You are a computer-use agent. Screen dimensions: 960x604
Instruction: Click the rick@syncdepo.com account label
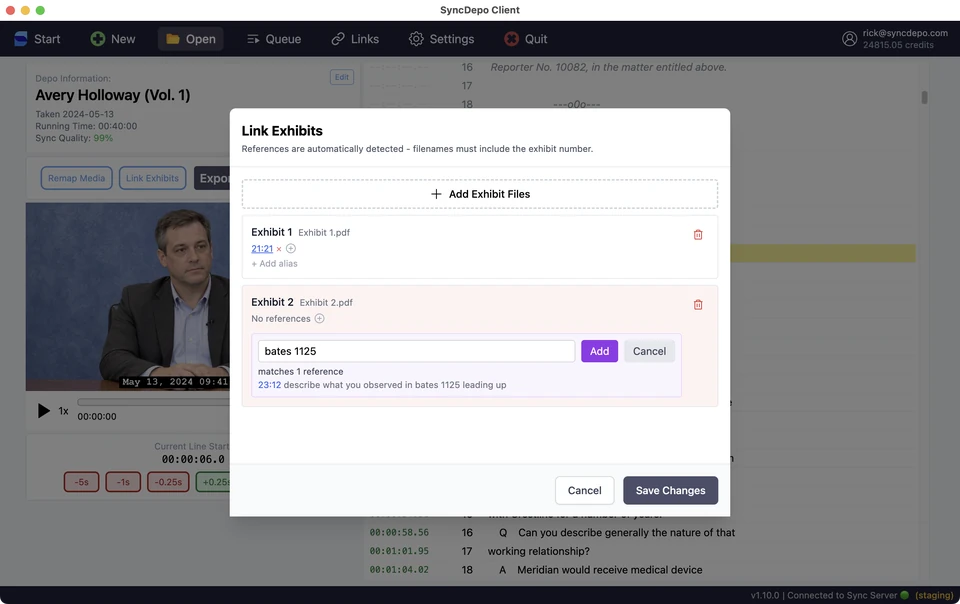coord(905,33)
